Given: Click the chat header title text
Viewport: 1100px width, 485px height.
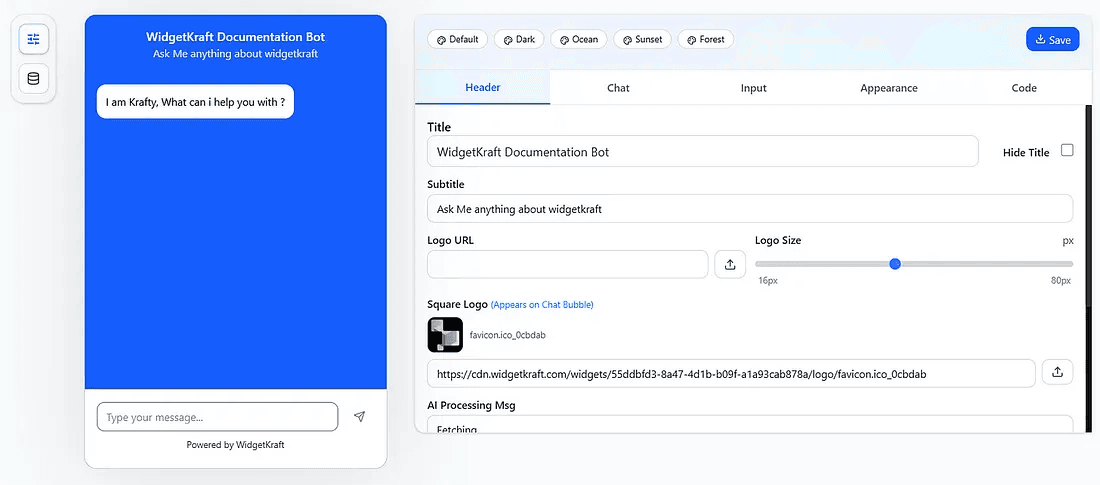Looking at the screenshot, I should tap(236, 37).
